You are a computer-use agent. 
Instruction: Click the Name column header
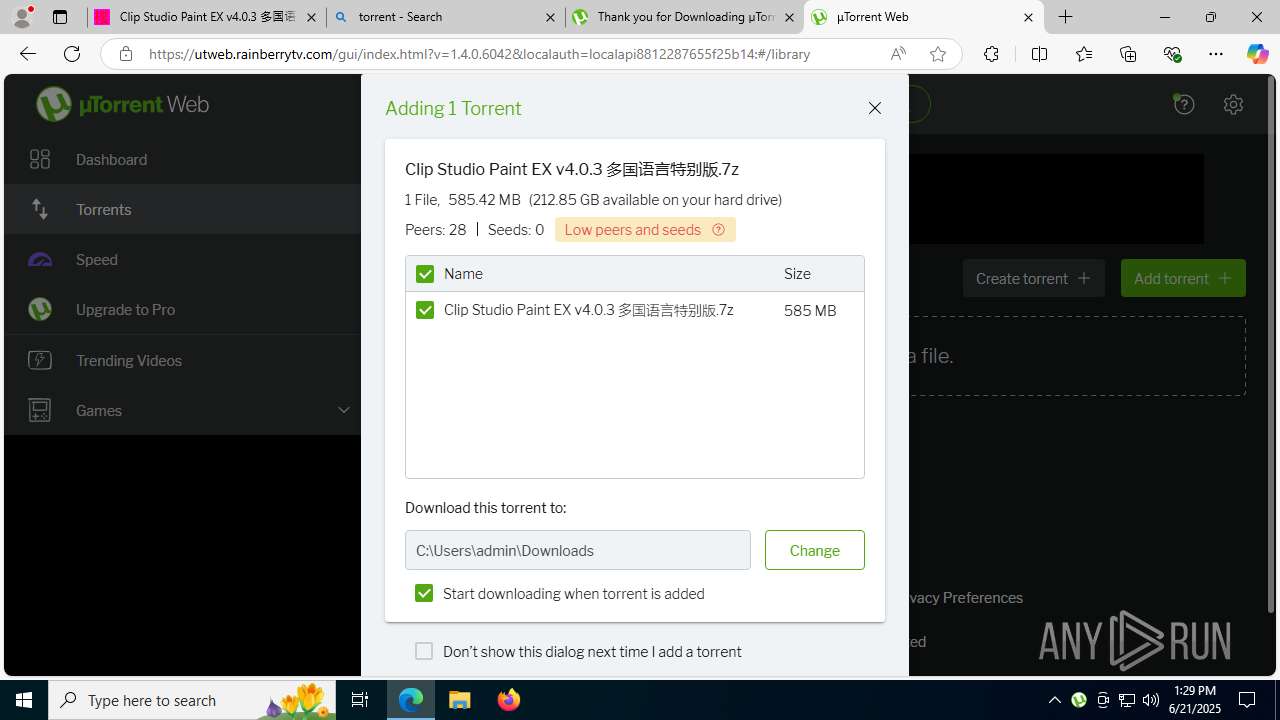click(x=463, y=274)
